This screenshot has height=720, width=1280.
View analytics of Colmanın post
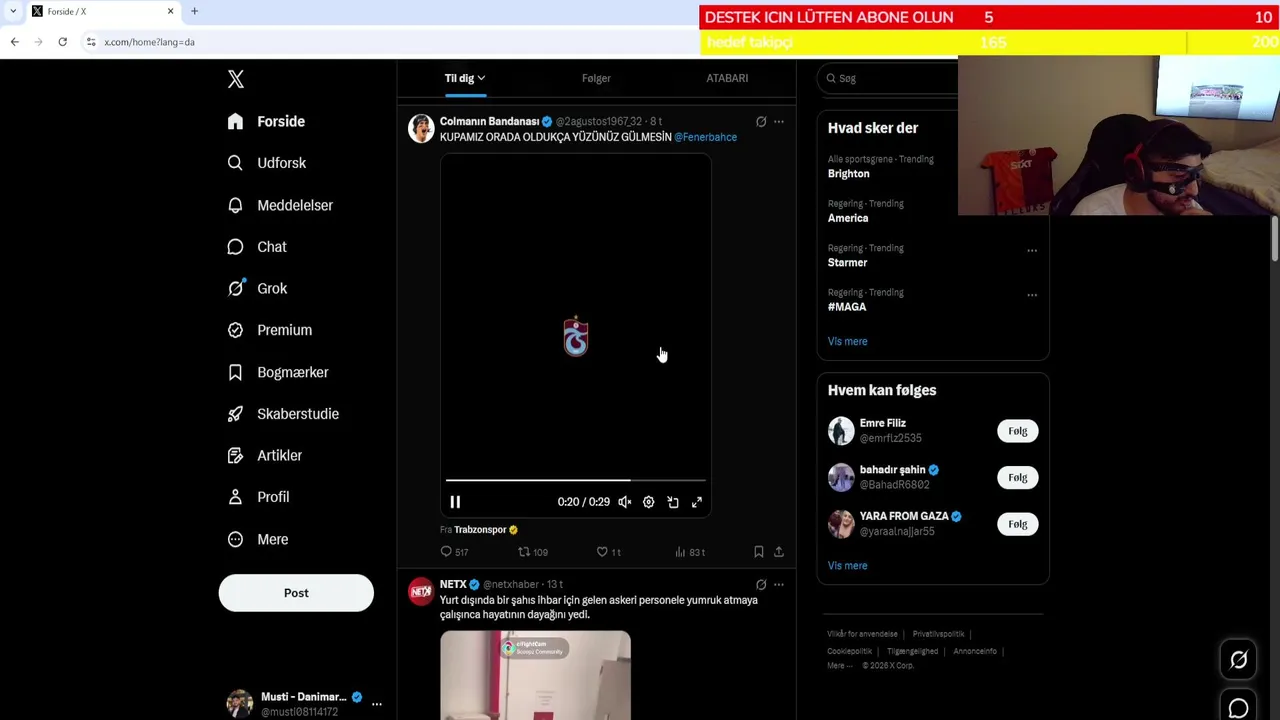690,552
